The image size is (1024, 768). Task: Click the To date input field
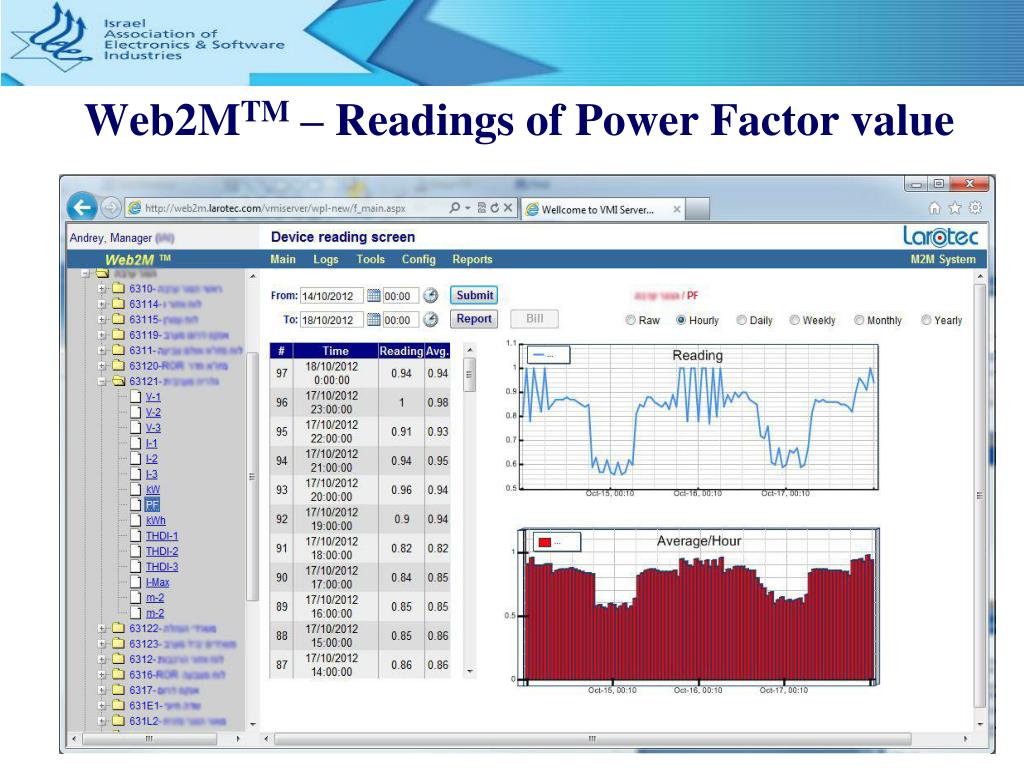tap(331, 319)
